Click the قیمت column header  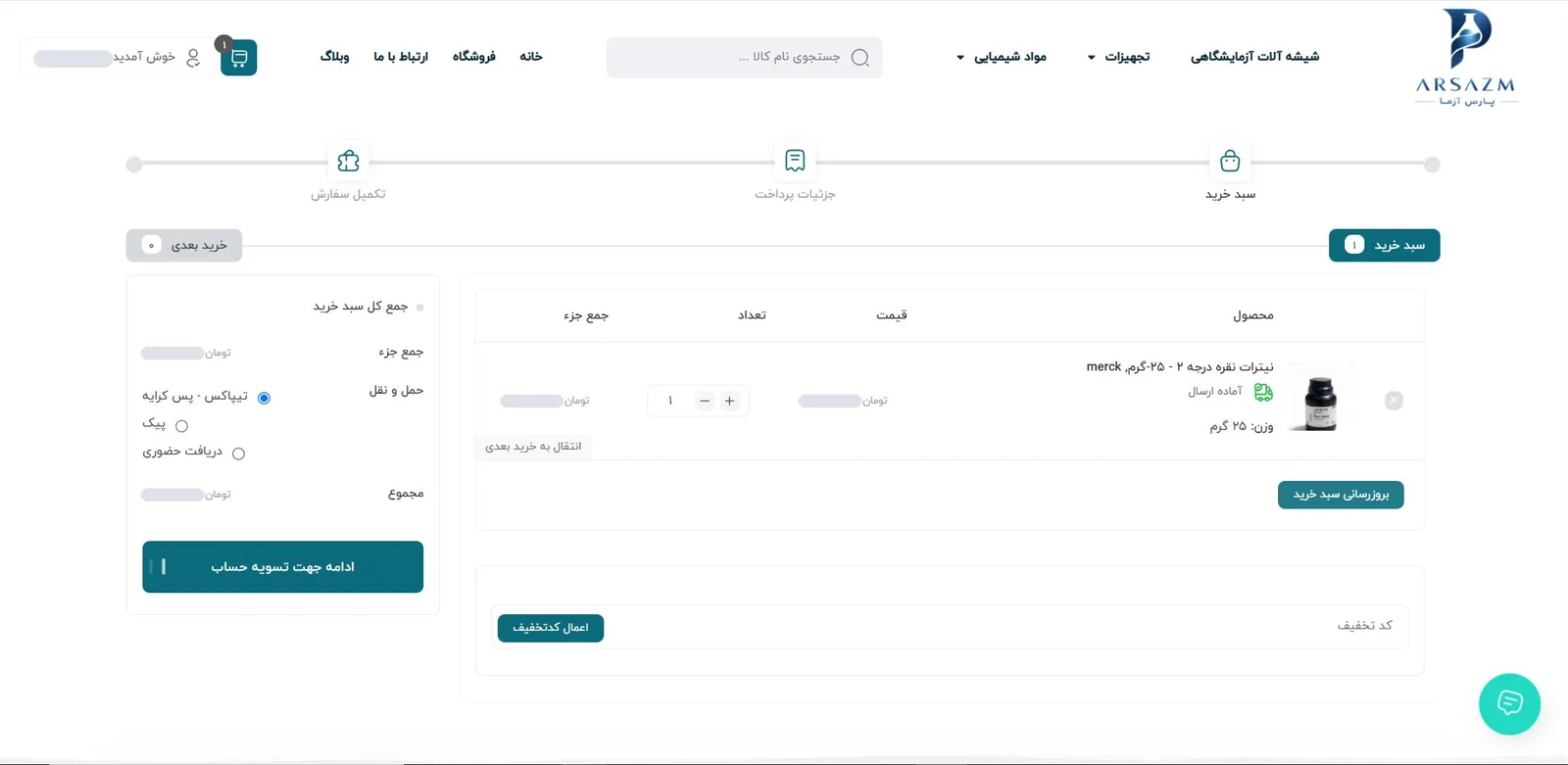[x=892, y=315]
